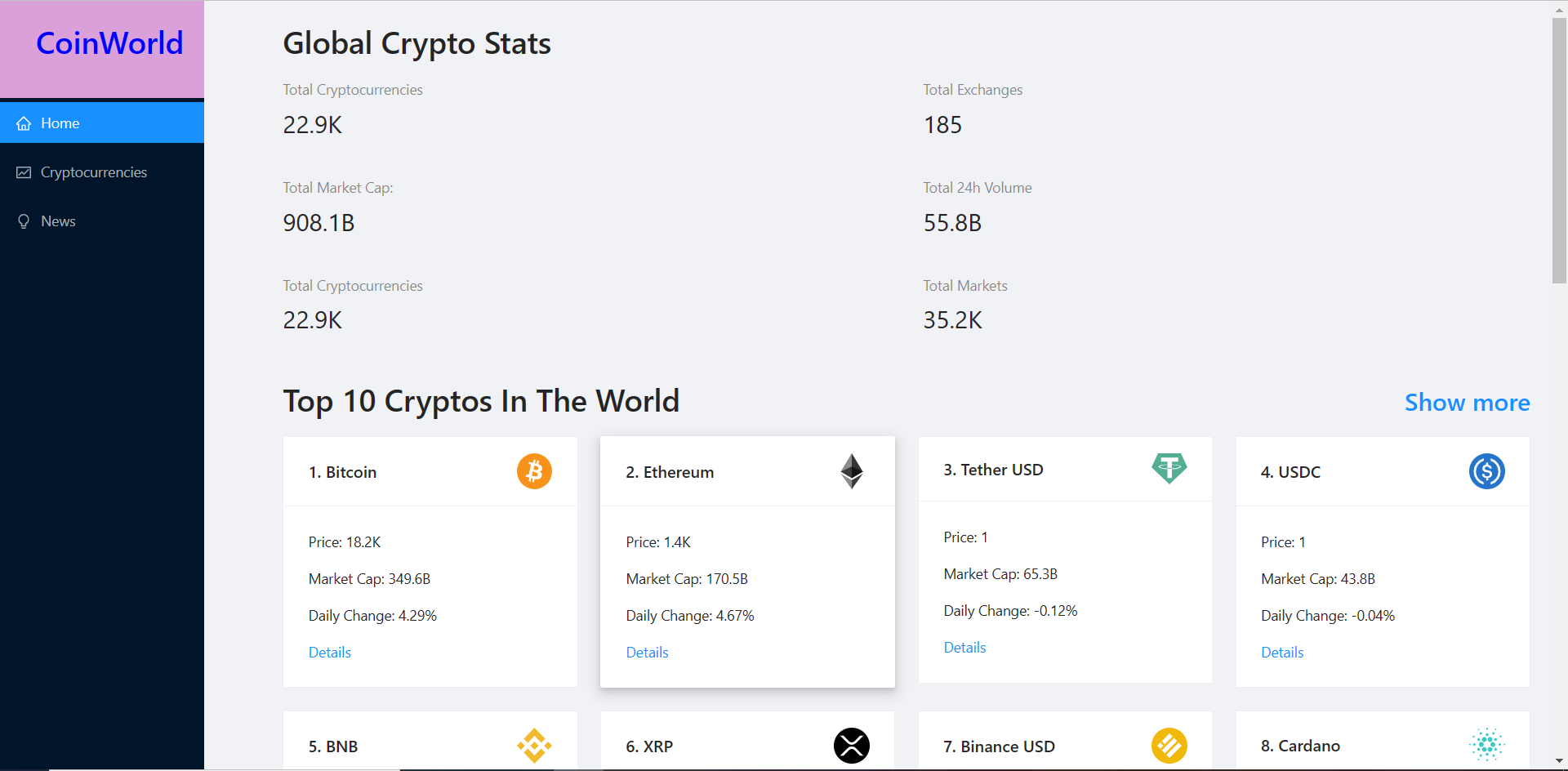The image size is (1568, 771).
Task: Click the BNB logo icon
Action: pyautogui.click(x=534, y=745)
